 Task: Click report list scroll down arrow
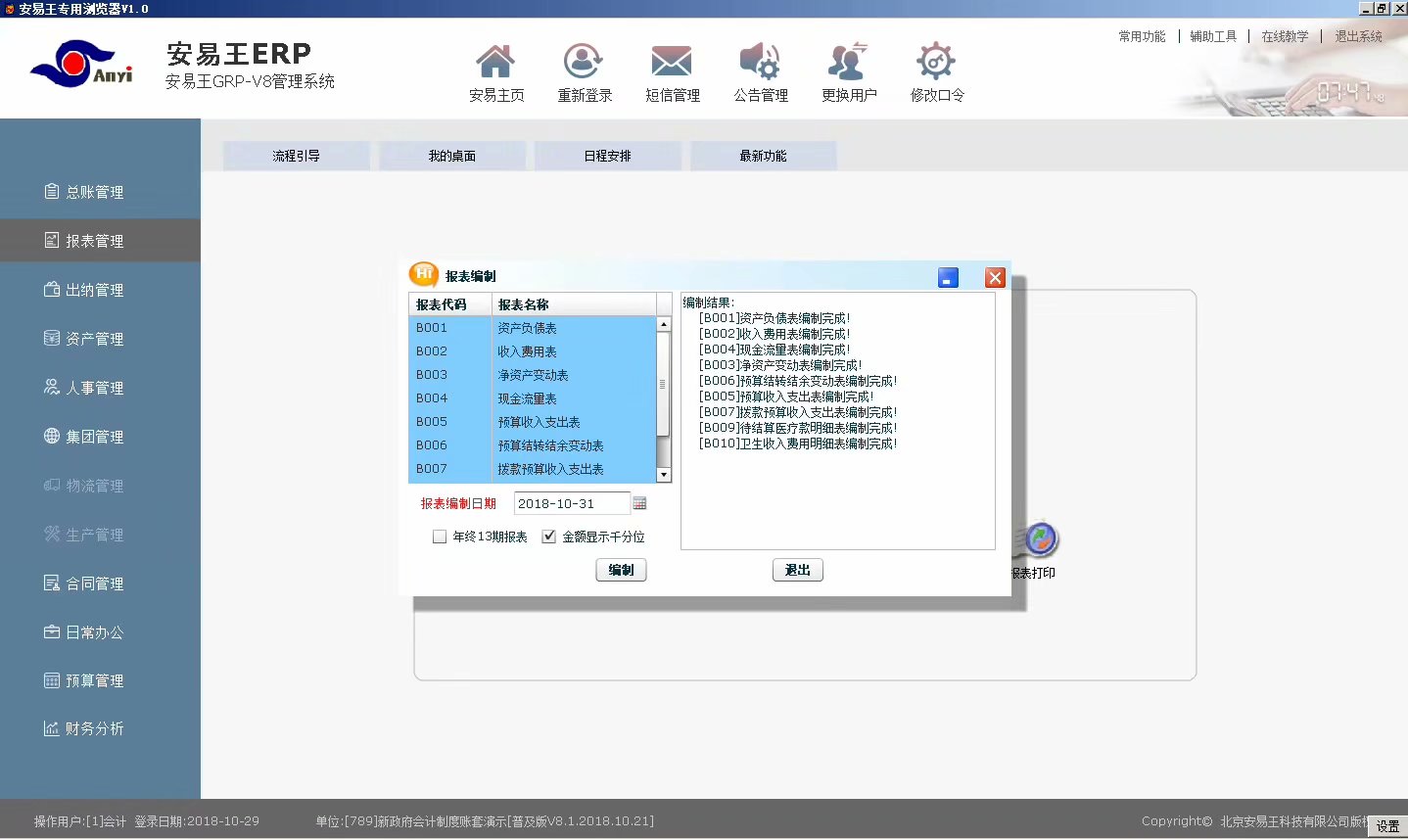pos(664,475)
